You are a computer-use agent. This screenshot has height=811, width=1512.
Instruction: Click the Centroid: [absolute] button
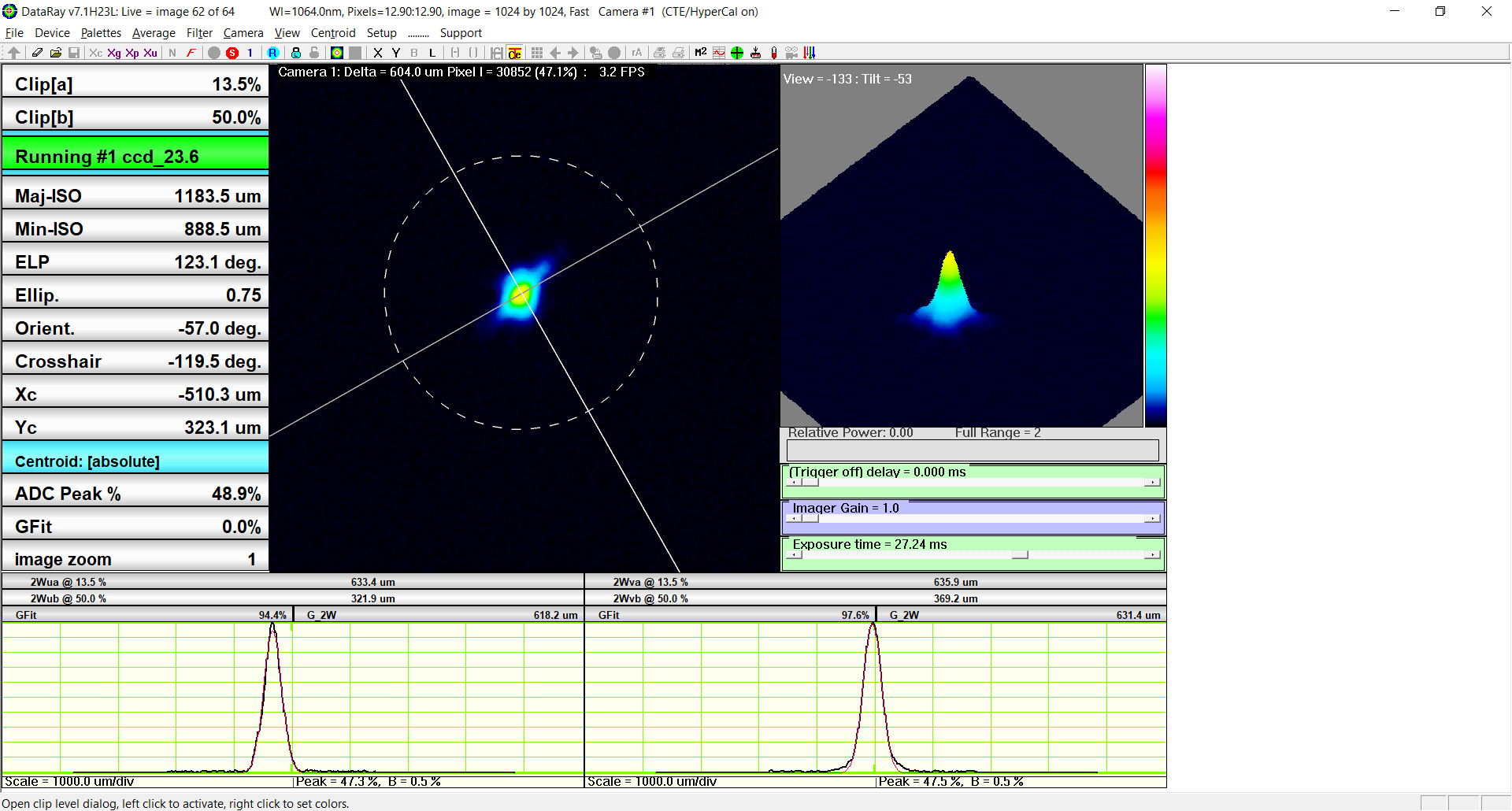tap(135, 459)
